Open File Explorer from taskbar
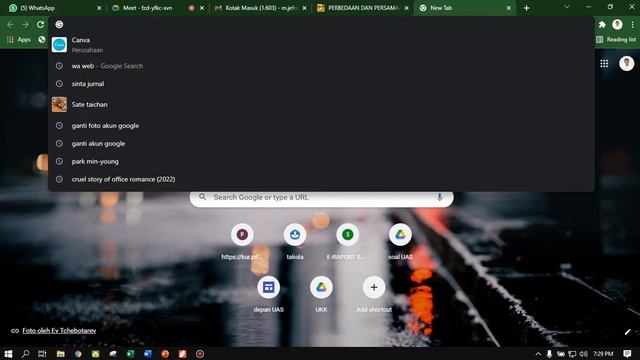 point(60,353)
